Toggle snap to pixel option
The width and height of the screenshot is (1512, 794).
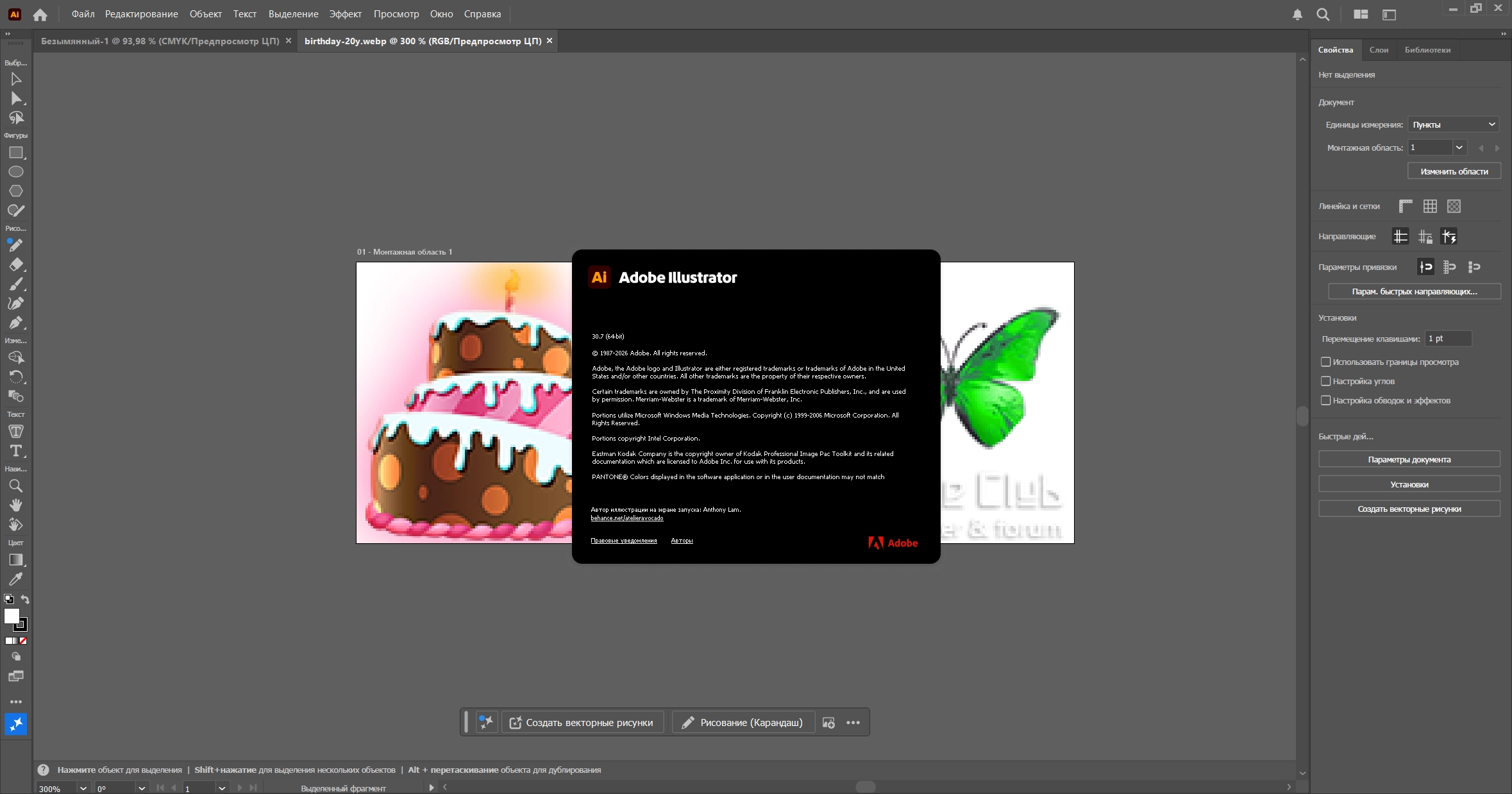(1474, 267)
